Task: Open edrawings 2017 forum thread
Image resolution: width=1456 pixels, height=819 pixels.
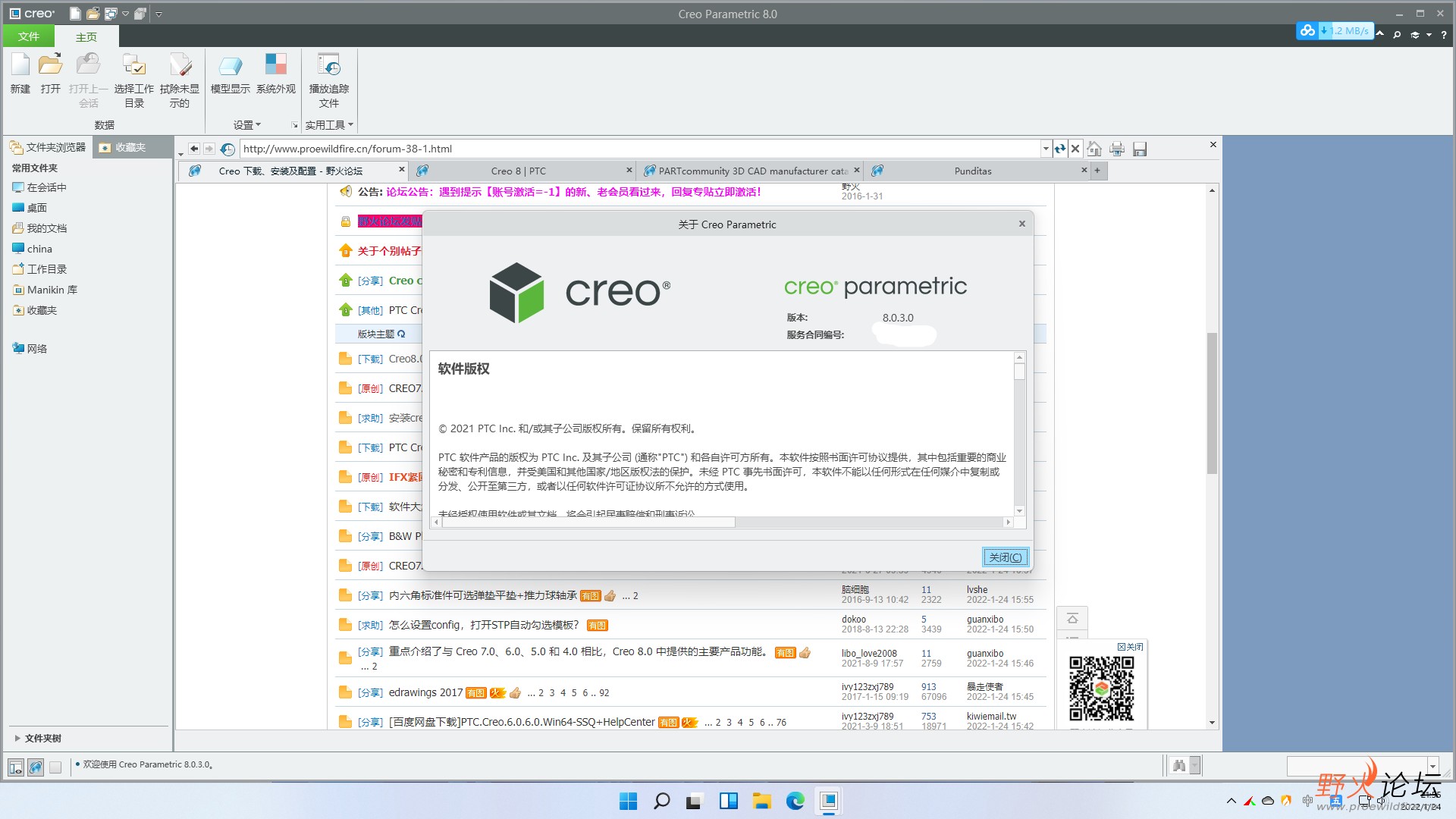Action: pos(425,692)
